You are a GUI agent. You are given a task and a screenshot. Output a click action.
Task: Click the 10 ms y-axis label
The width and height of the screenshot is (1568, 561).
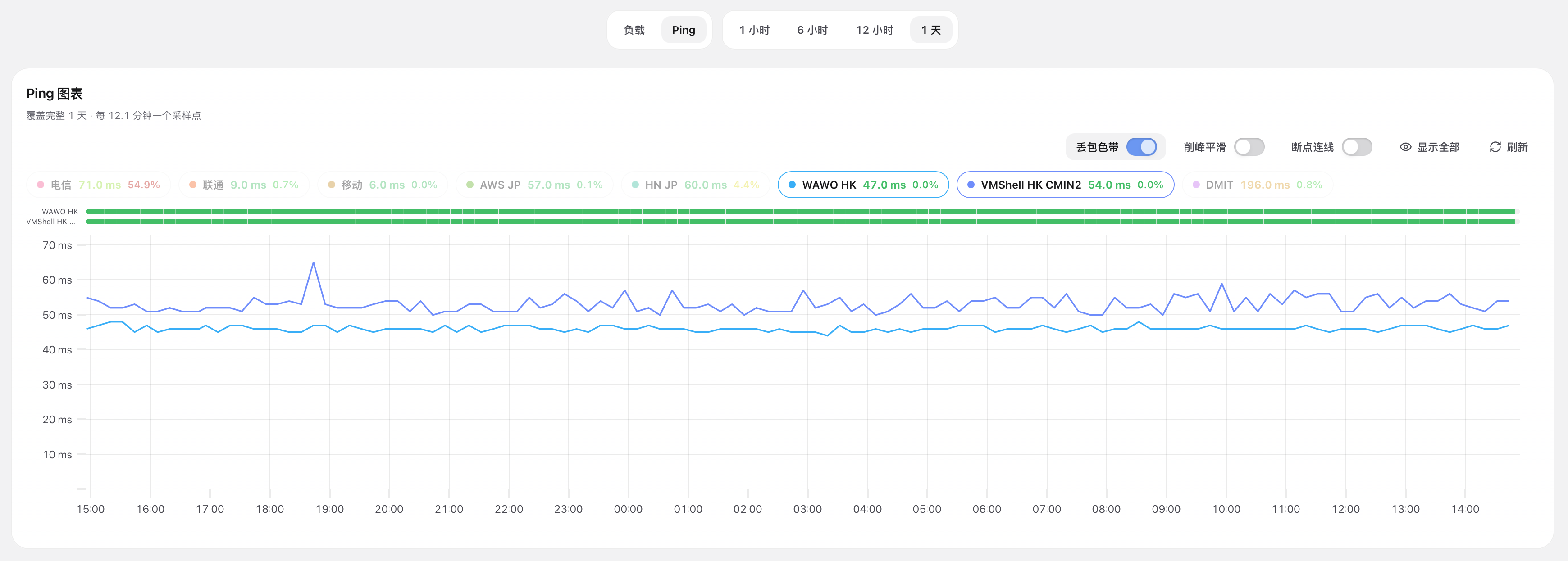click(x=57, y=455)
